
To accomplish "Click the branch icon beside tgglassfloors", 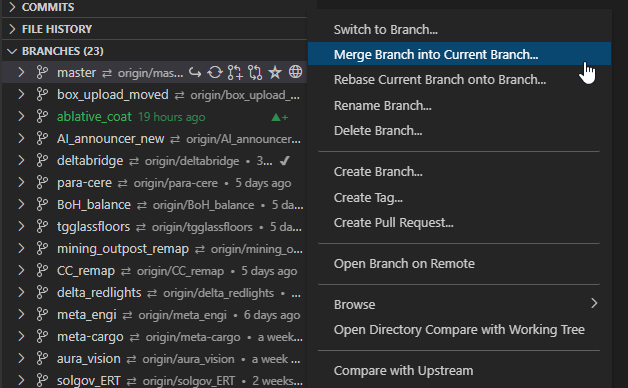I will (x=42, y=227).
